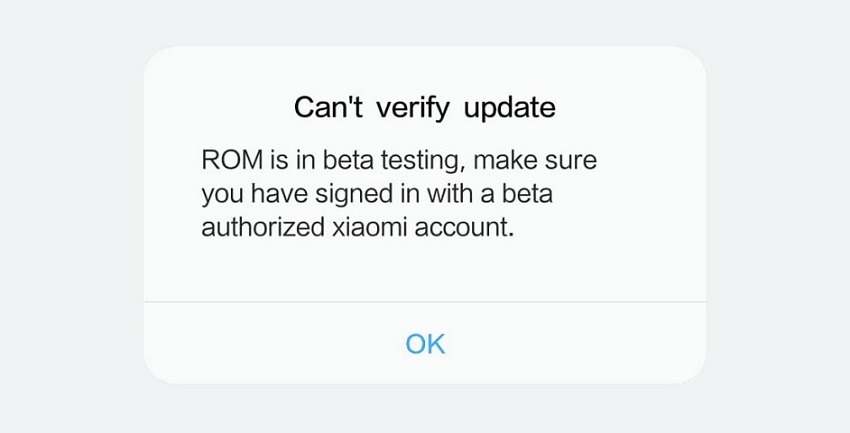Click the word "account." ending the message
Viewport: 850px width, 433px height.
[464, 228]
